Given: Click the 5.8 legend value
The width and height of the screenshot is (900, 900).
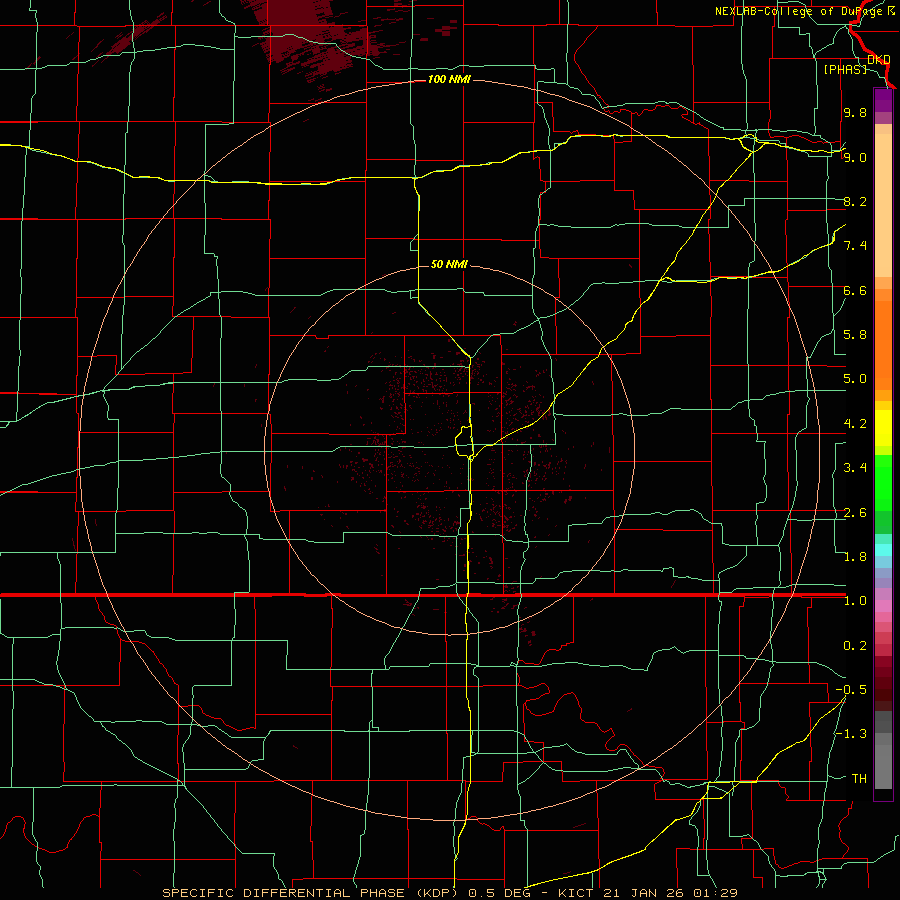Looking at the screenshot, I should coord(855,335).
